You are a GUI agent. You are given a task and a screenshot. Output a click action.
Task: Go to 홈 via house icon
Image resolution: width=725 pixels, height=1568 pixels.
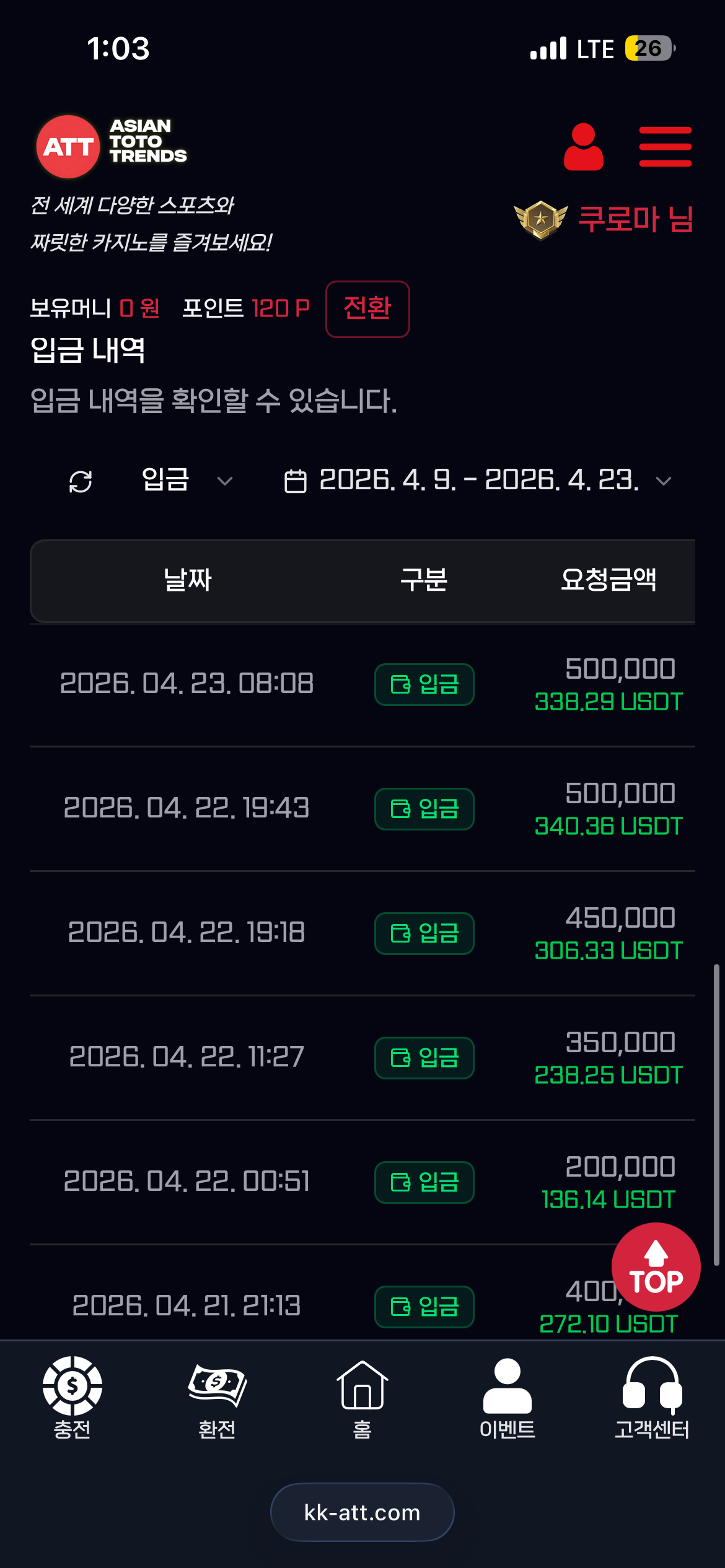[362, 1398]
